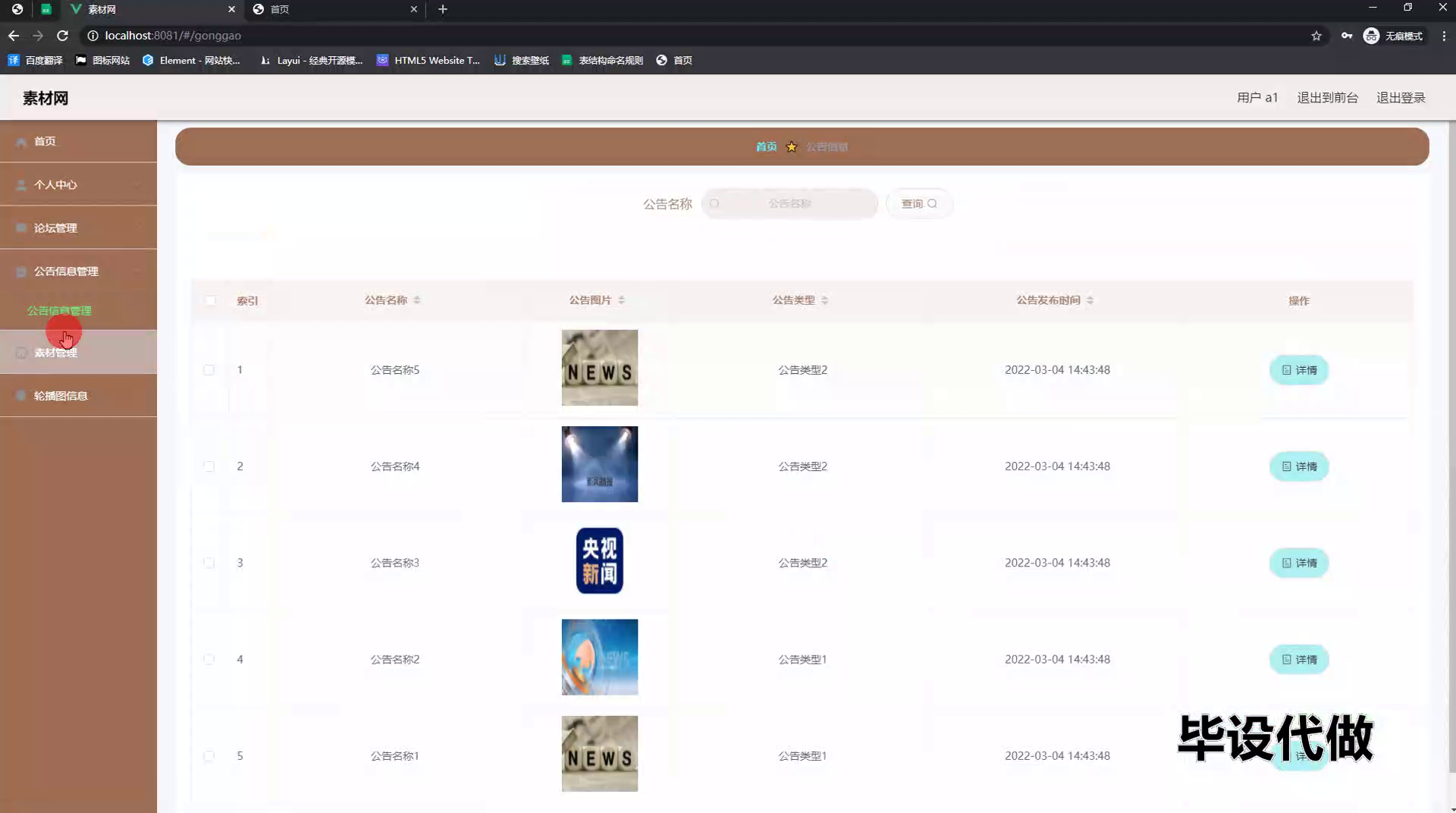The image size is (1456, 813).
Task: Open 首页 bookmark in bookmarks bar
Action: tap(674, 60)
